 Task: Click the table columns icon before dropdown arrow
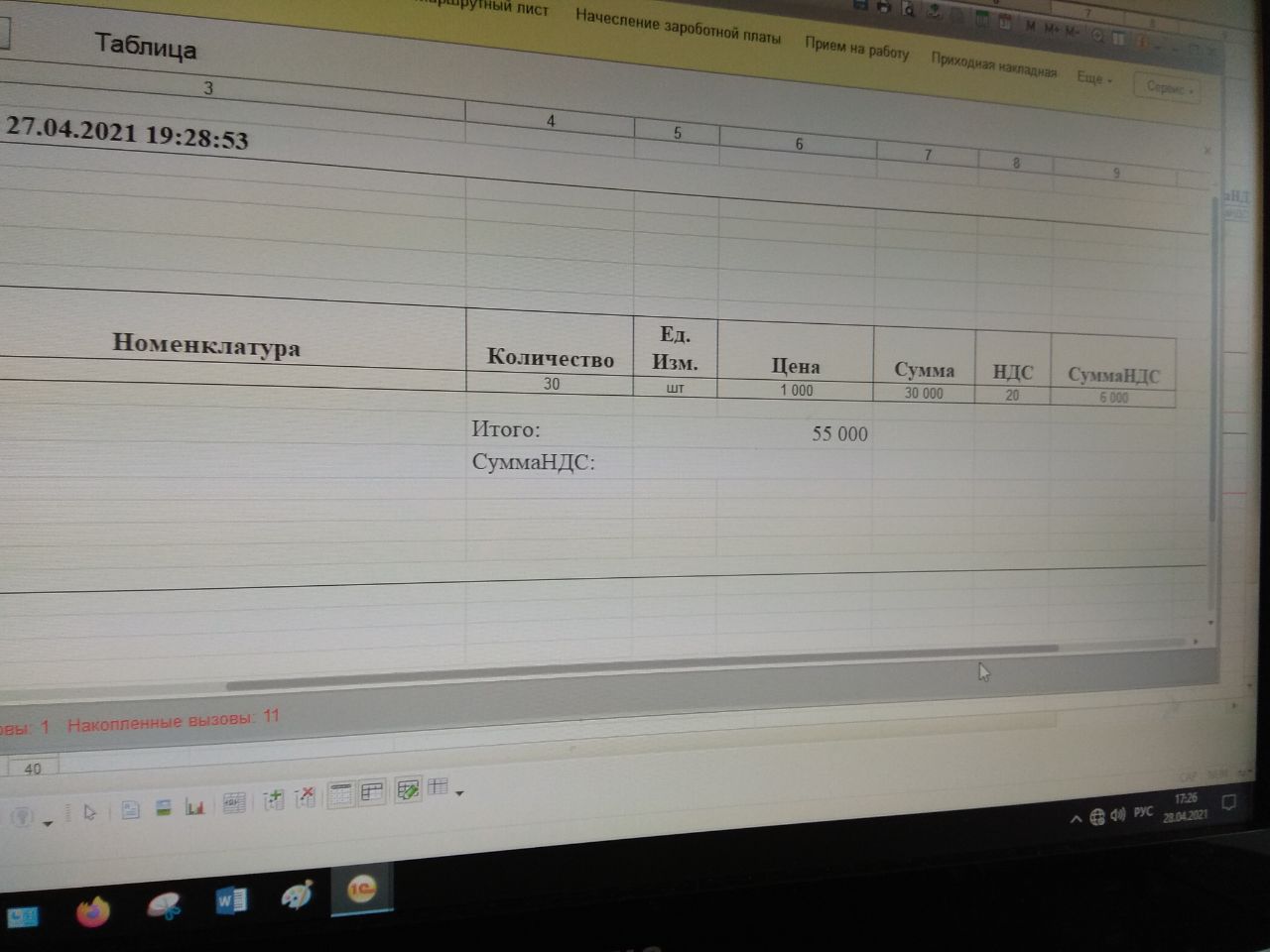[438, 788]
